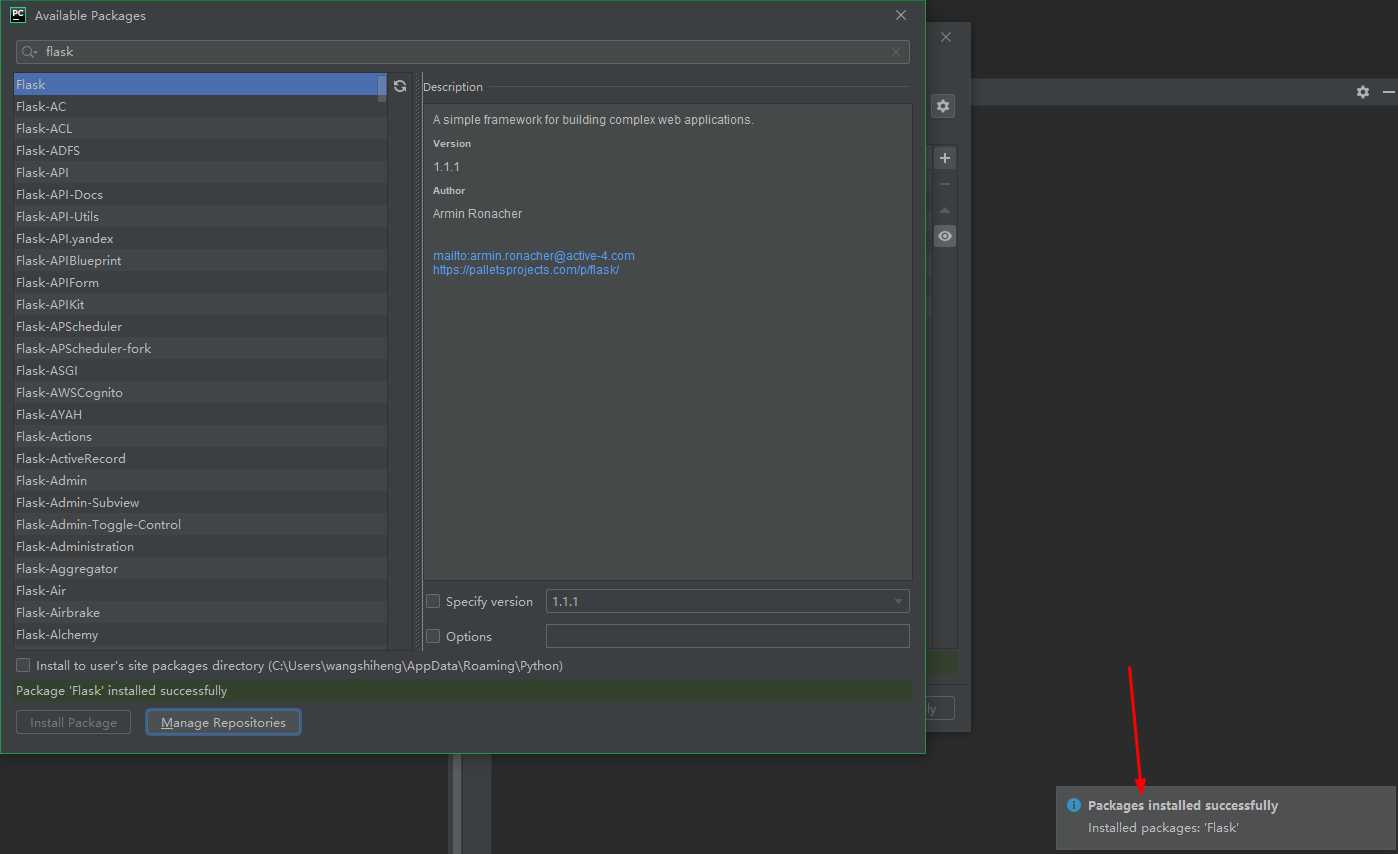1398x854 pixels.
Task: Open gear settings in Settings dialog behind
Action: point(943,106)
